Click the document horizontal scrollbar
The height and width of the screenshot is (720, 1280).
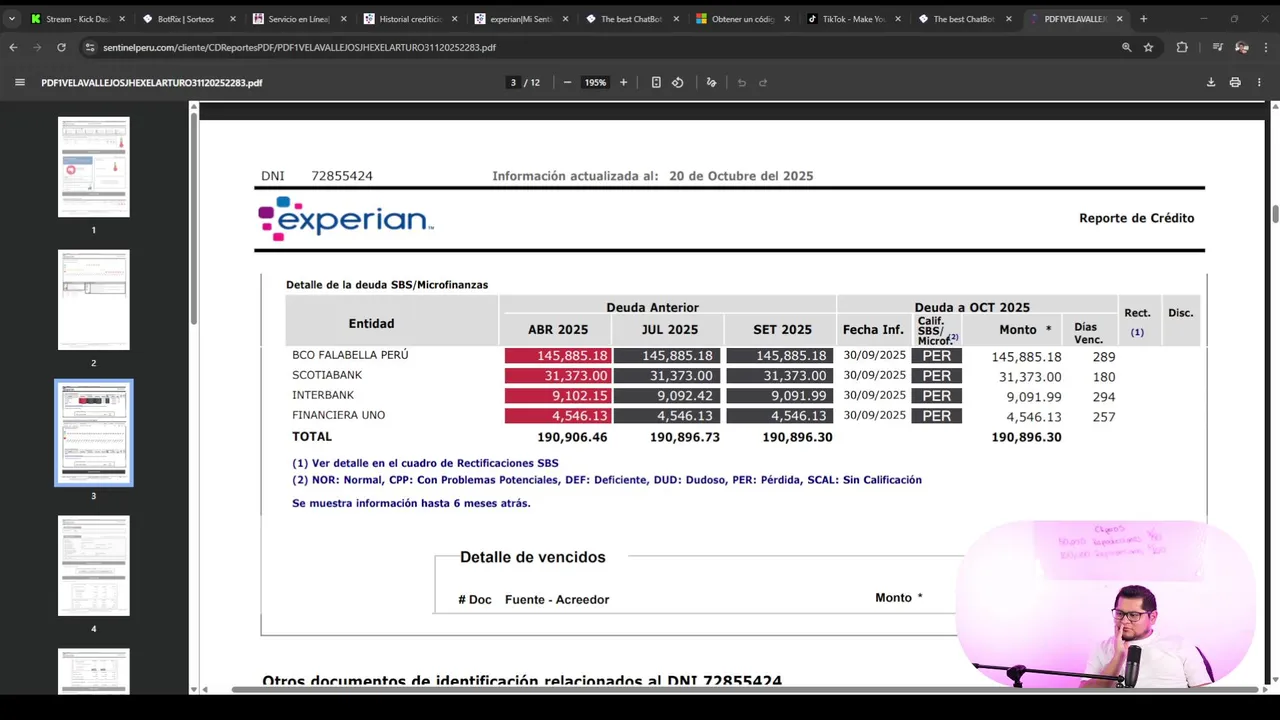[x=745, y=690]
